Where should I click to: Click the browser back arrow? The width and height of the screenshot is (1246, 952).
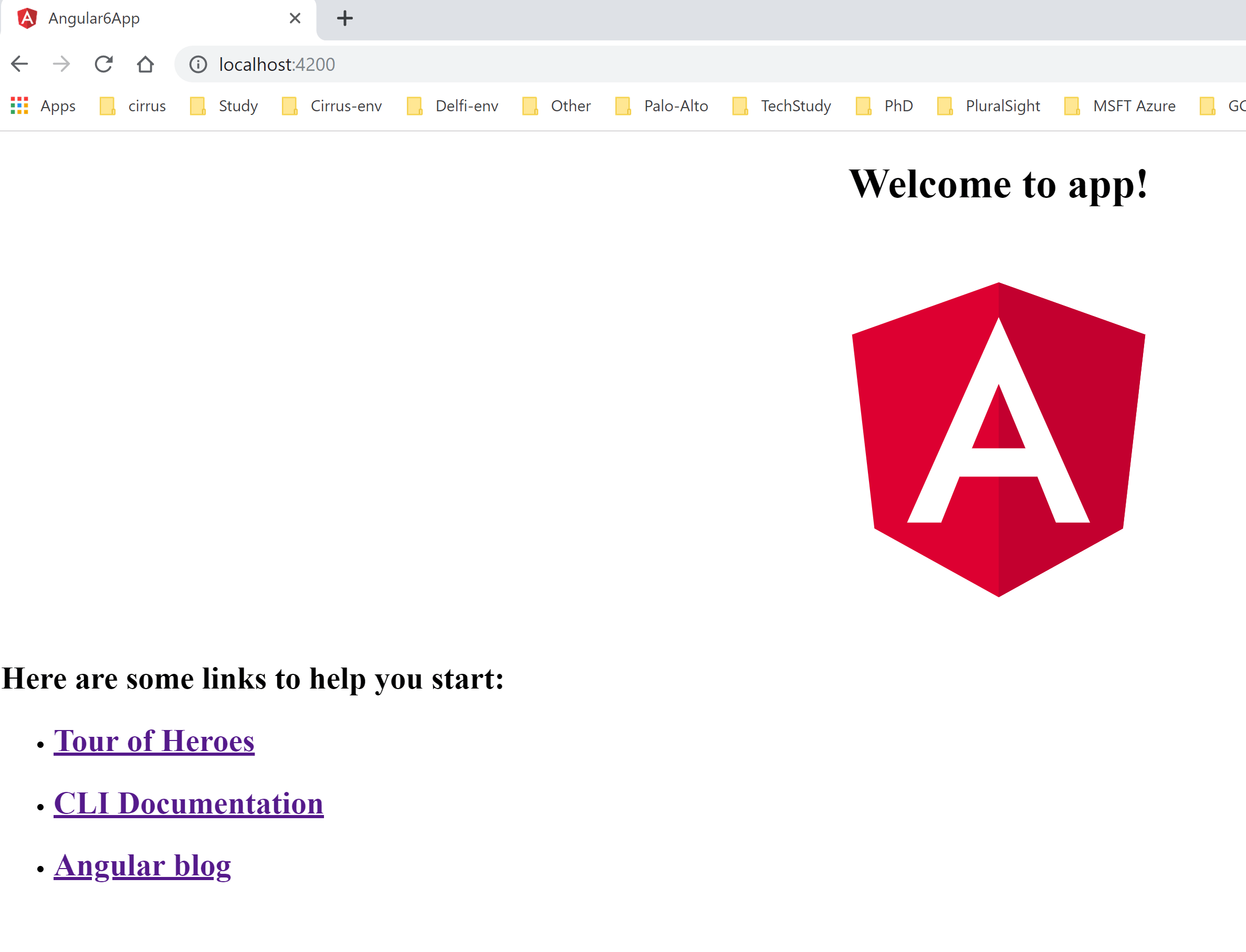coord(20,64)
